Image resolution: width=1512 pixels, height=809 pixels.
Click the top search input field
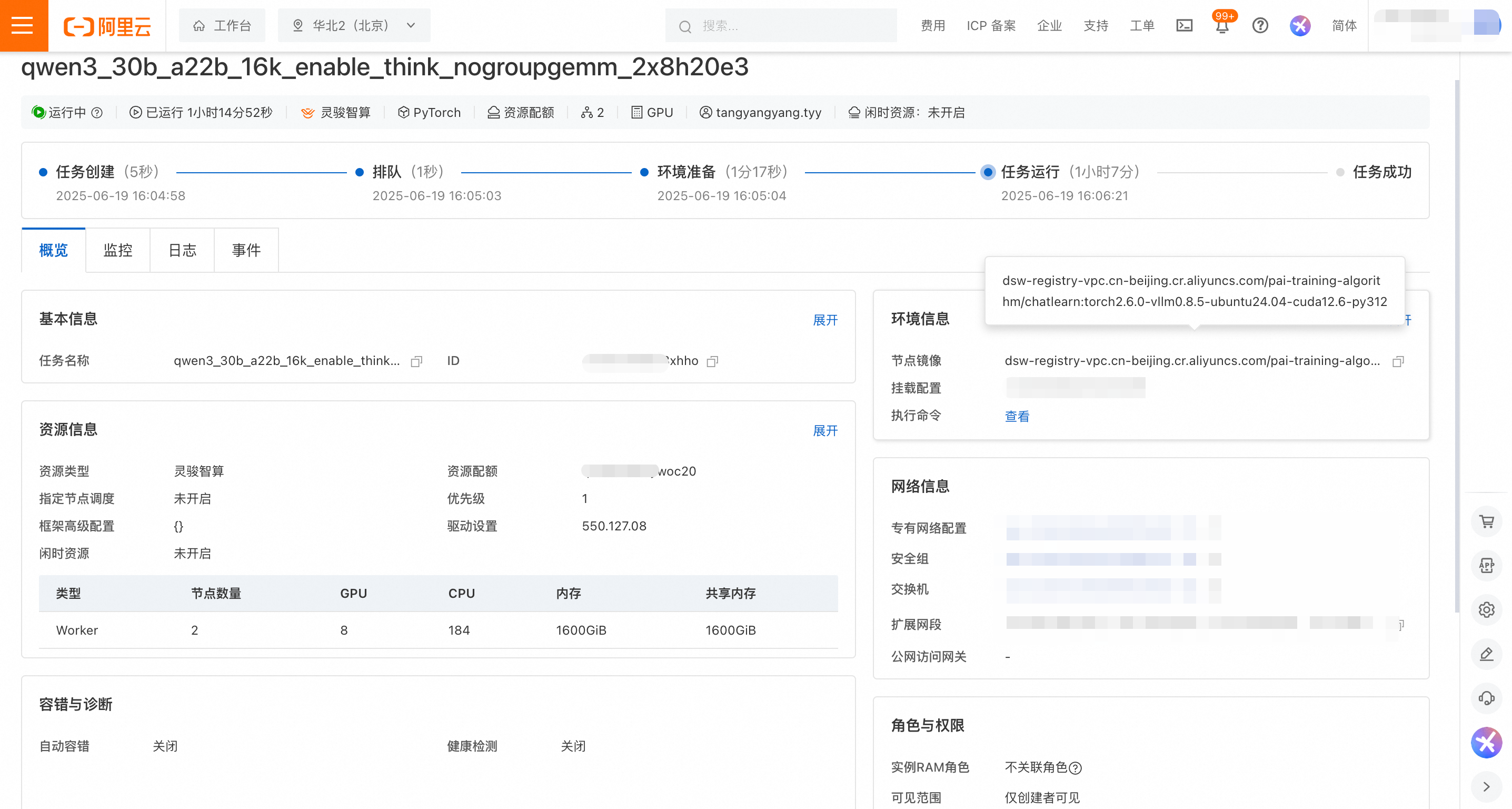click(781, 25)
